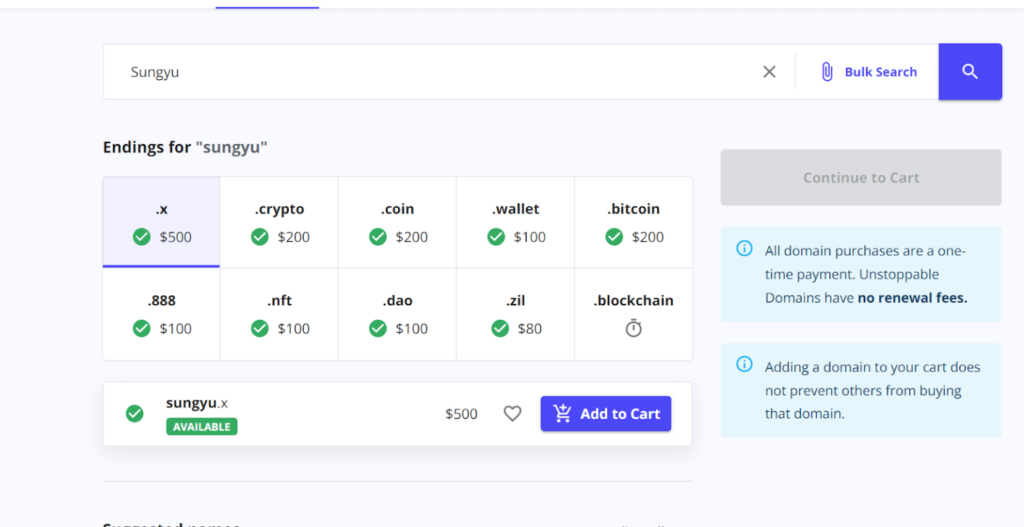This screenshot has width=1024, height=527.
Task: Click info icon beside one-time payment note
Action: pyautogui.click(x=744, y=248)
